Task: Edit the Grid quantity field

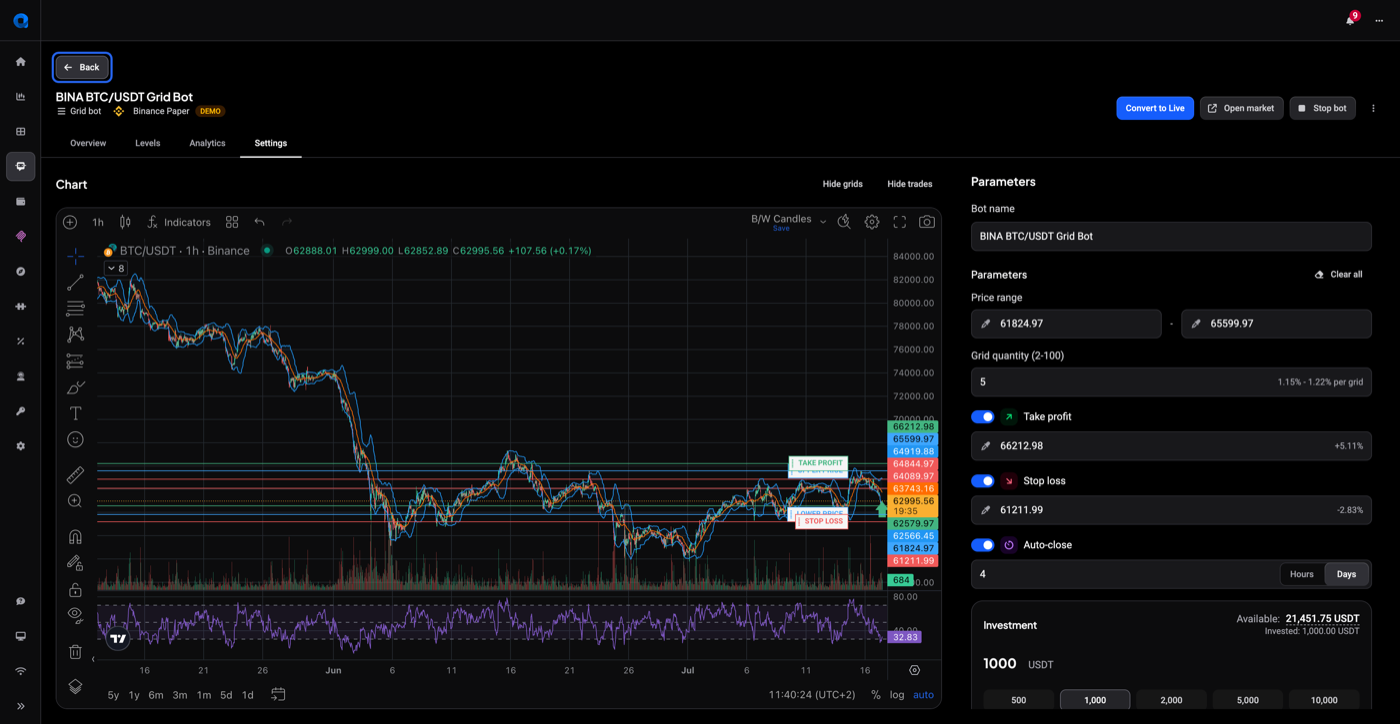Action: (x=1171, y=382)
